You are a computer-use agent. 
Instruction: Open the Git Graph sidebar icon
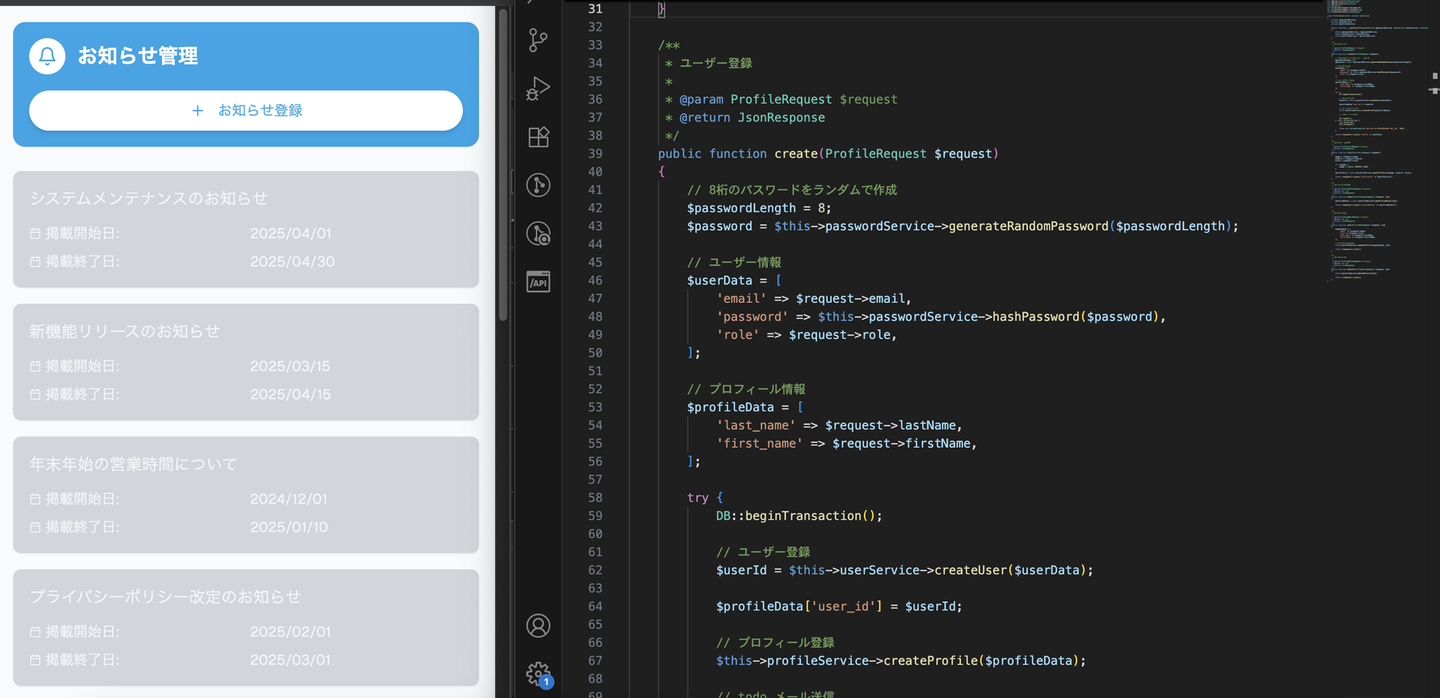point(538,185)
